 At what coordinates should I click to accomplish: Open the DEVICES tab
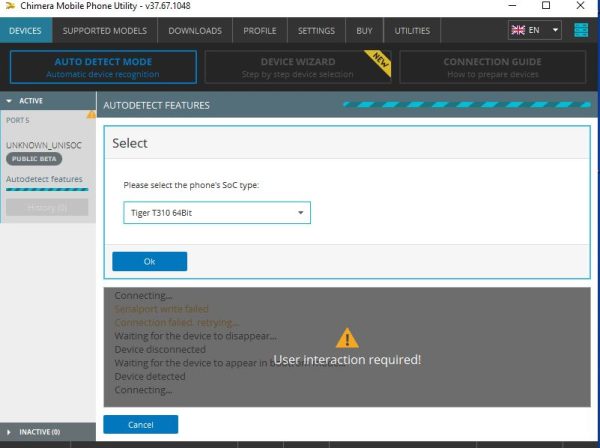(x=25, y=31)
